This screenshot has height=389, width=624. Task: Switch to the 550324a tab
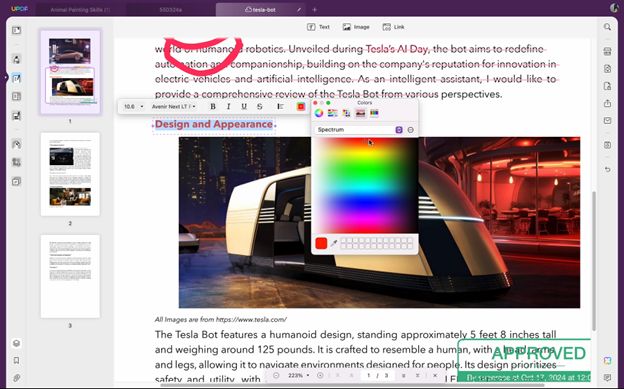pos(171,10)
